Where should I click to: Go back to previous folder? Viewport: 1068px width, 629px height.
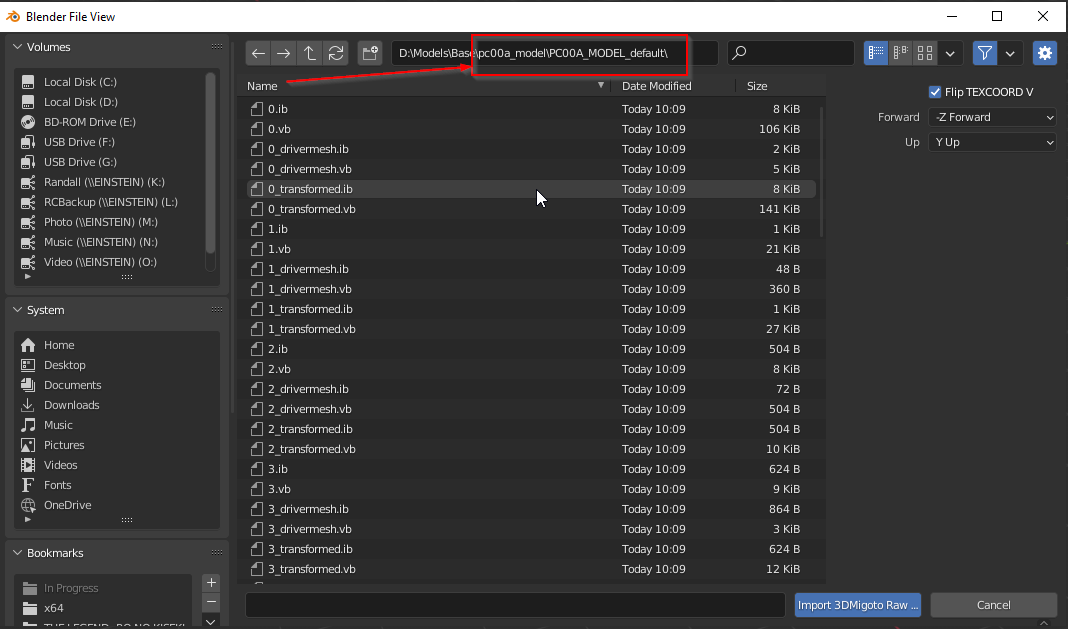(258, 53)
